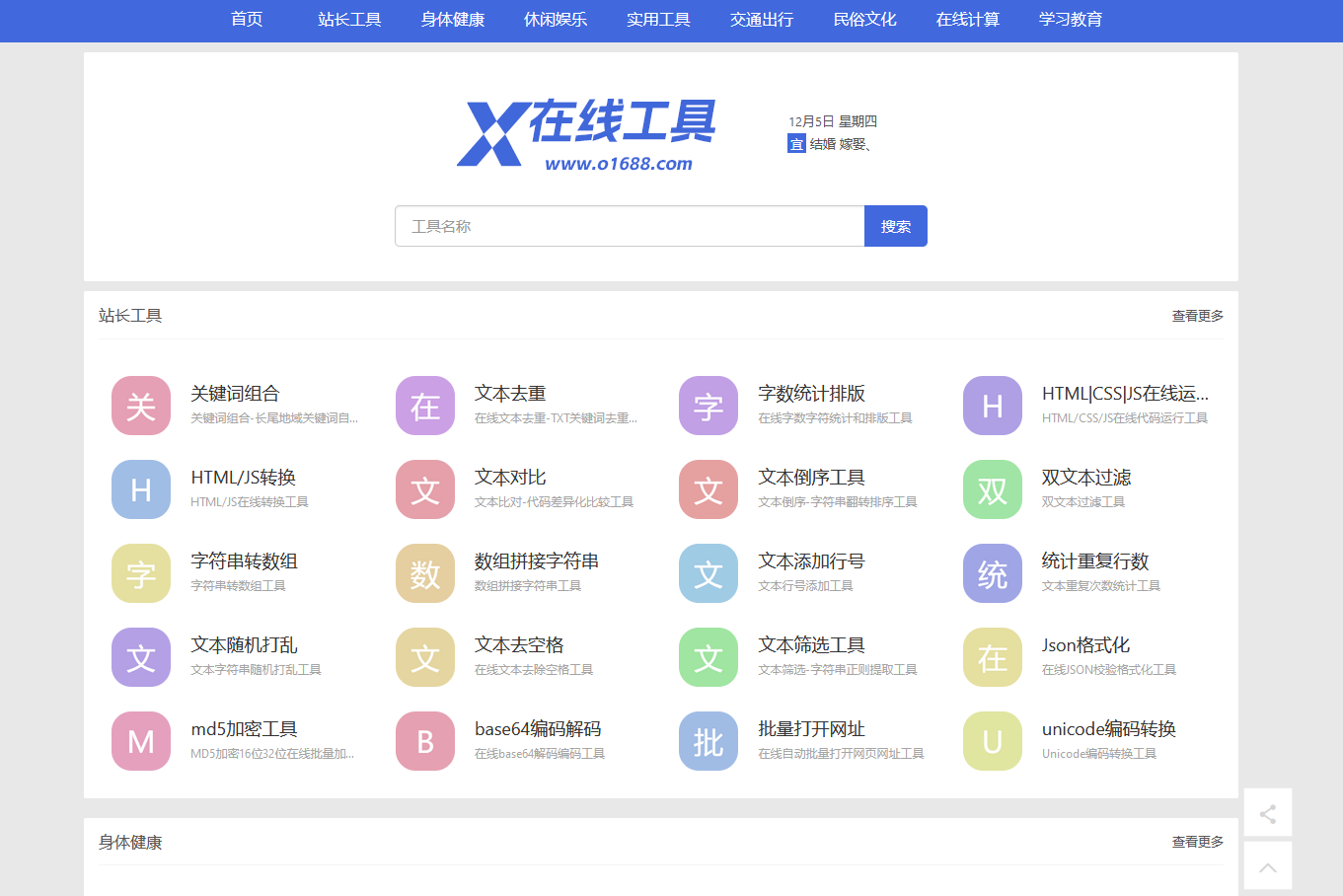Click the blue 搜索 button
The width and height of the screenshot is (1343, 896).
tap(896, 226)
